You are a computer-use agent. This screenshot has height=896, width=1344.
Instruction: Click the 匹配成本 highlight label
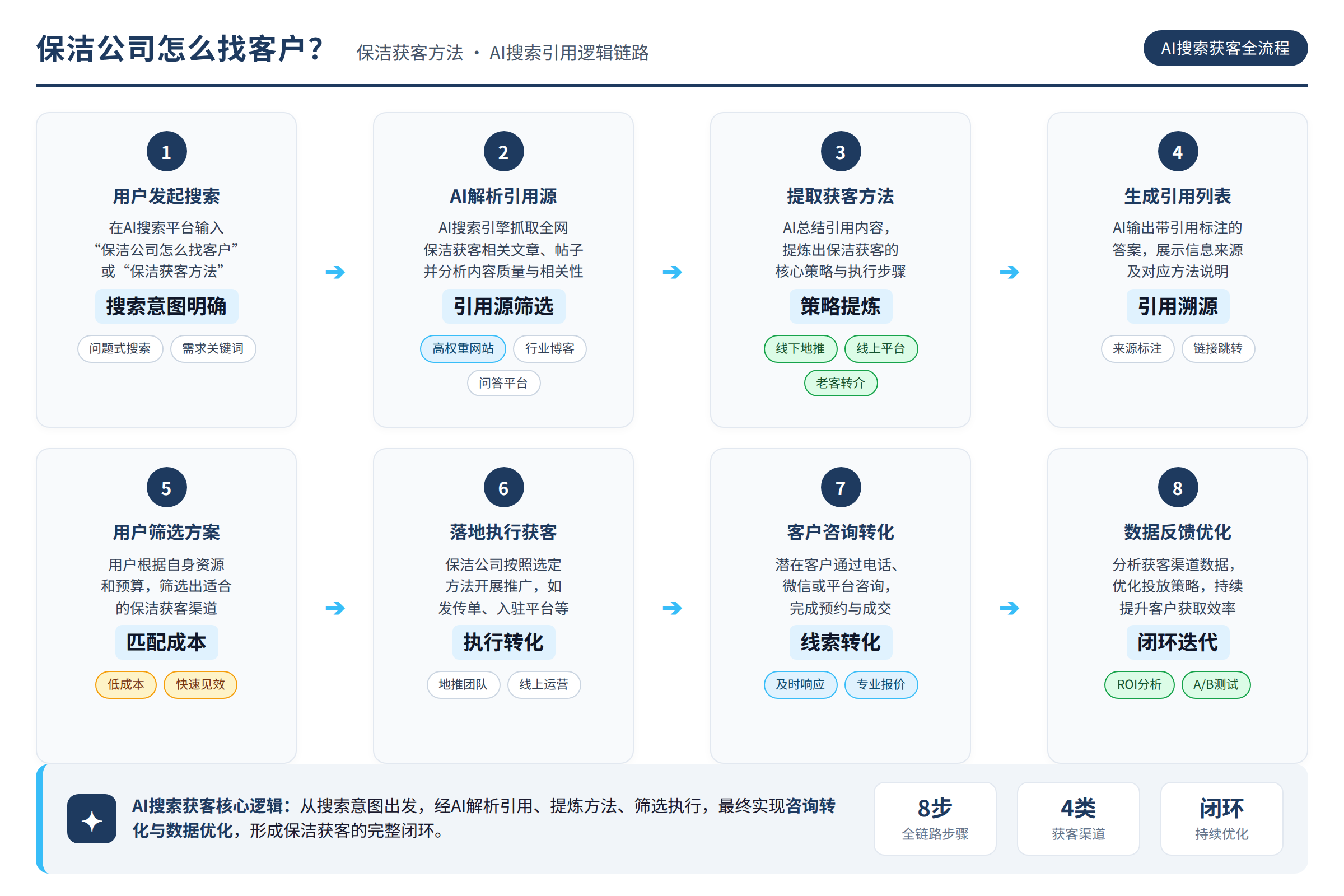pos(166,642)
